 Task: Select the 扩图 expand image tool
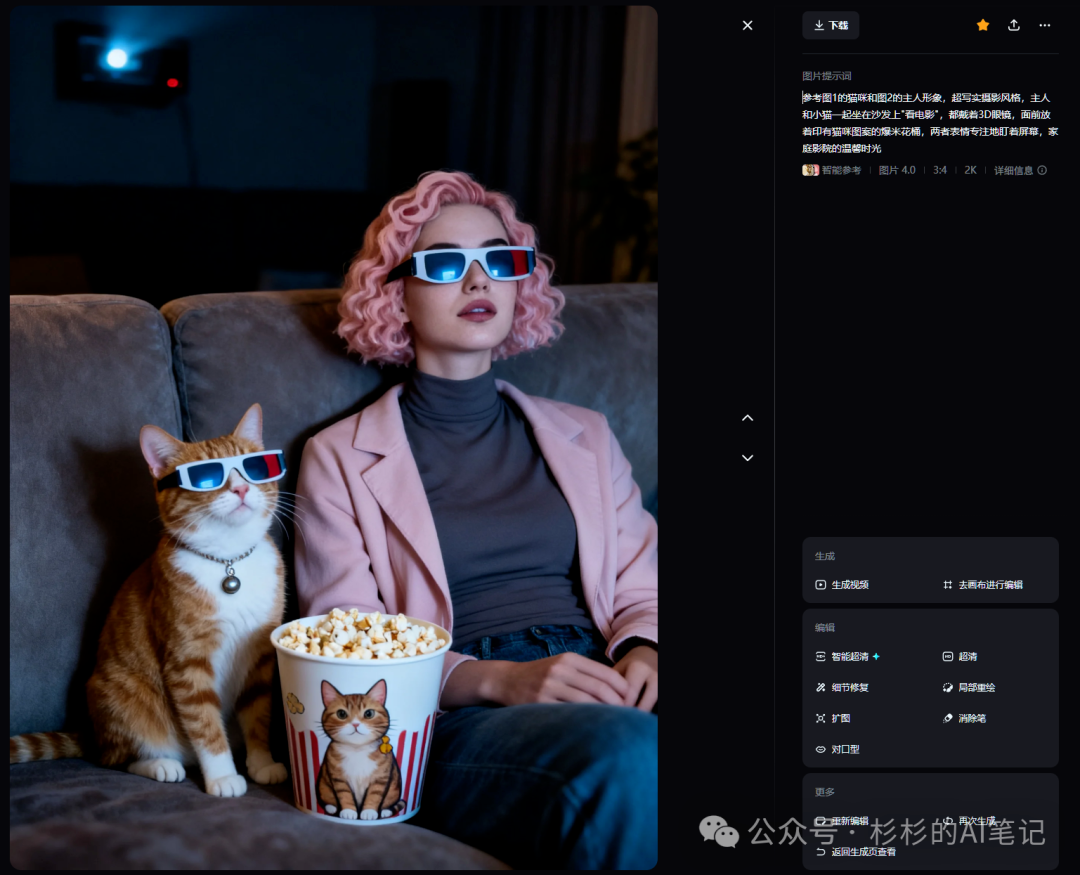[833, 718]
